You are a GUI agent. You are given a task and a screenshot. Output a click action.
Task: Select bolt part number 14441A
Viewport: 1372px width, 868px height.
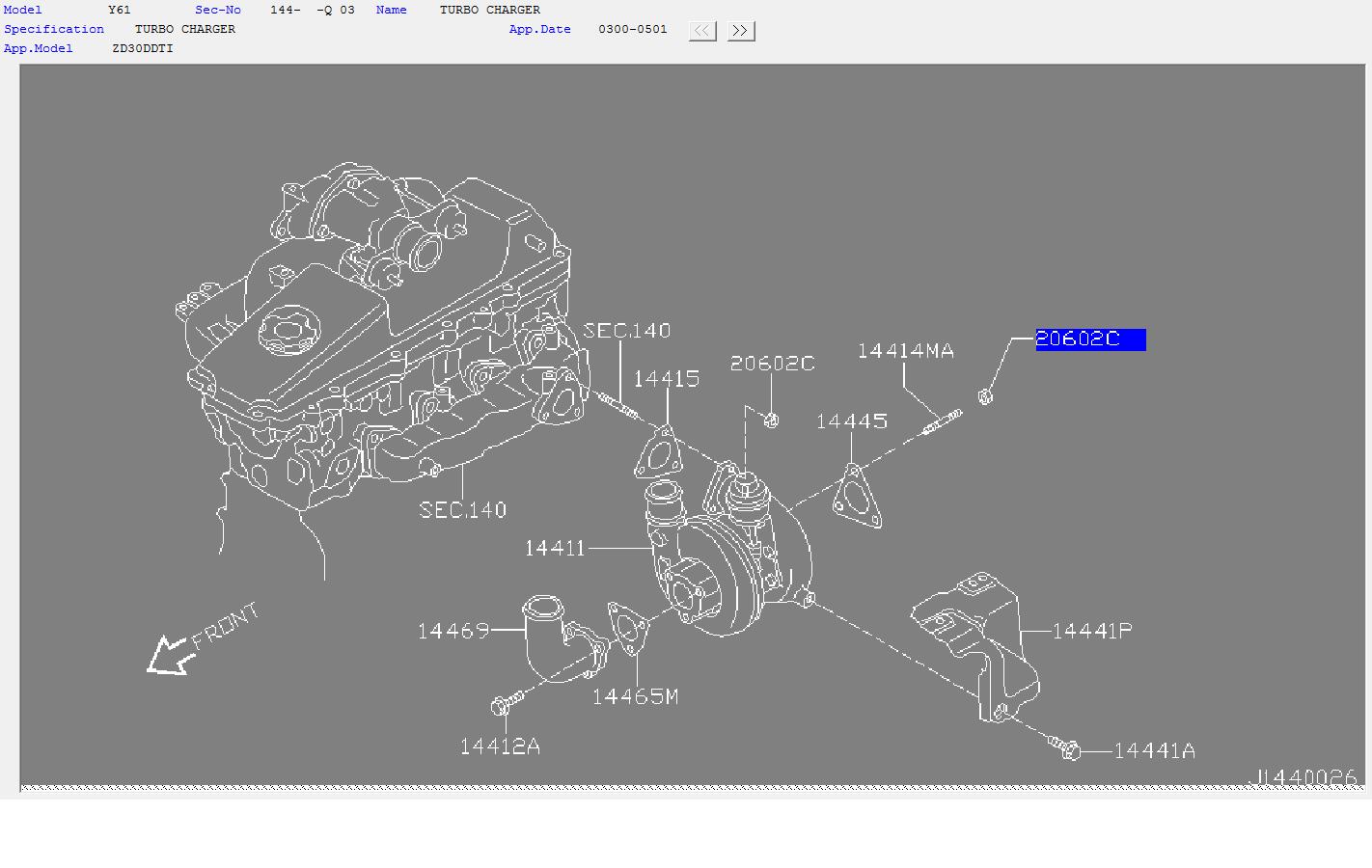pos(1154,750)
